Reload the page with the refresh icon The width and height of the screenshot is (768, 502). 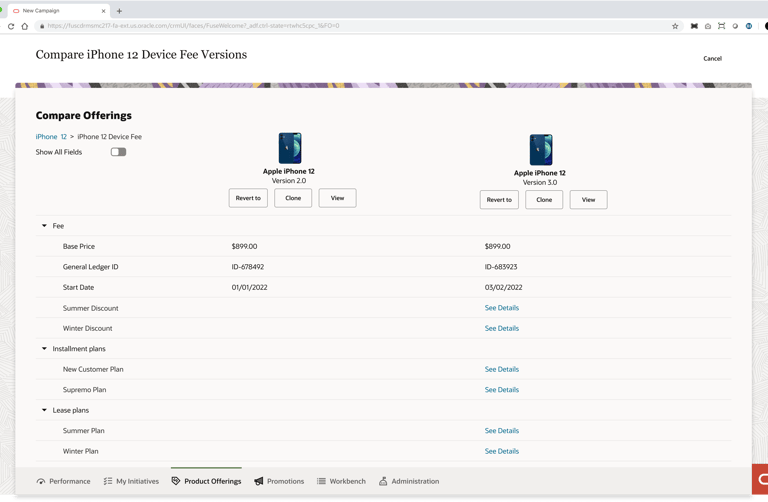(11, 26)
